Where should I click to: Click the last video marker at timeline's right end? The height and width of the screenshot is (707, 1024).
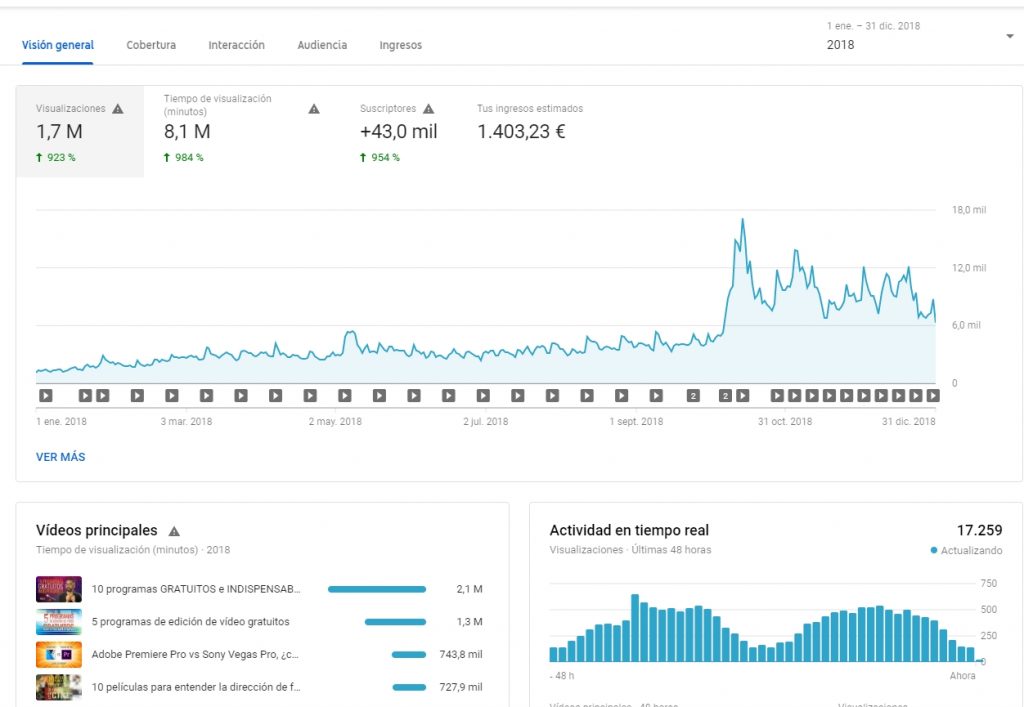(x=932, y=396)
